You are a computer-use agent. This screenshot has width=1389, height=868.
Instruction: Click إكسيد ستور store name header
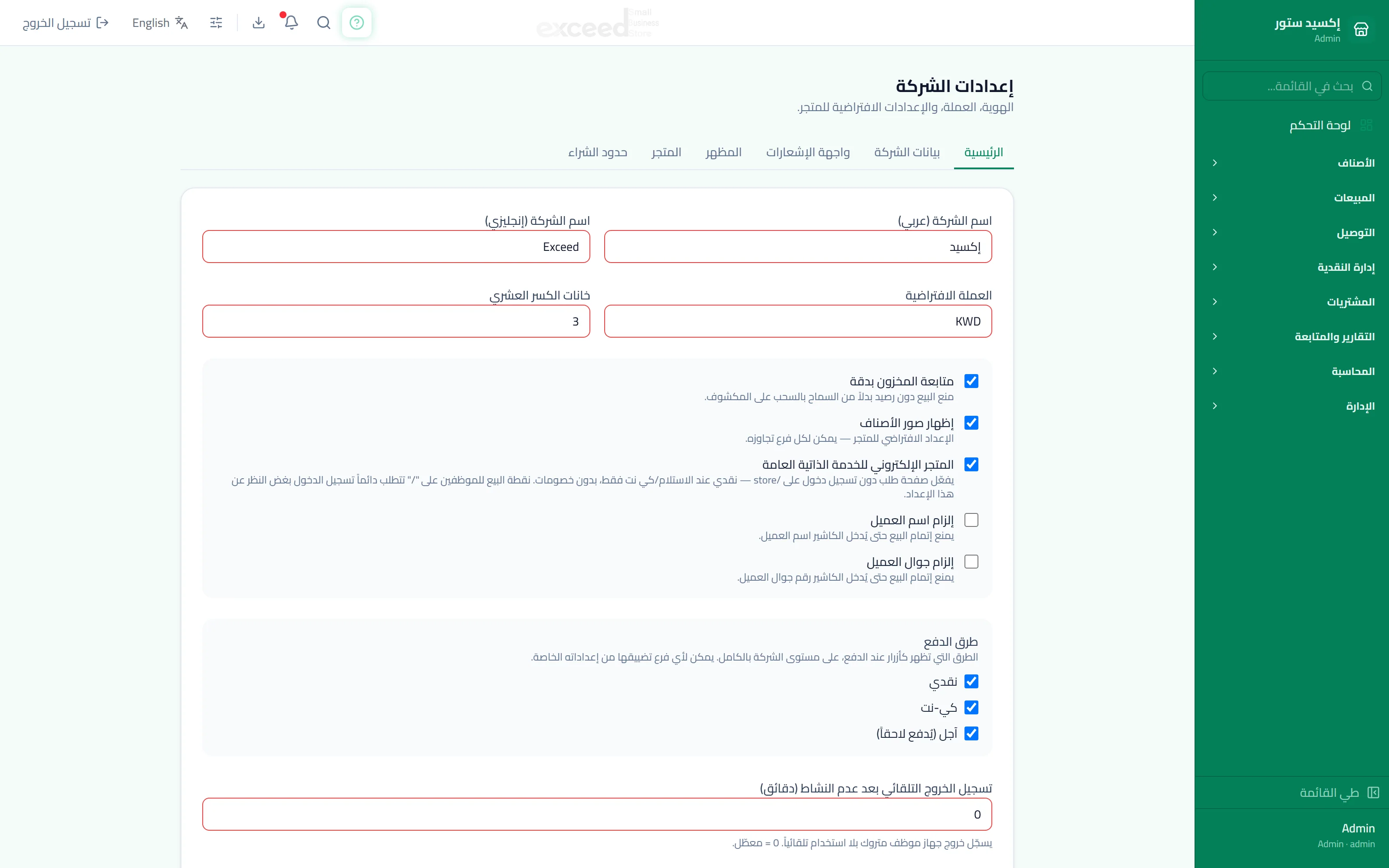pos(1307,23)
